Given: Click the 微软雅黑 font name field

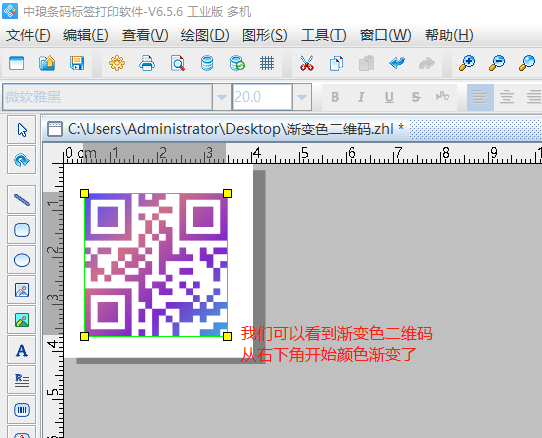Looking at the screenshot, I should point(107,97).
